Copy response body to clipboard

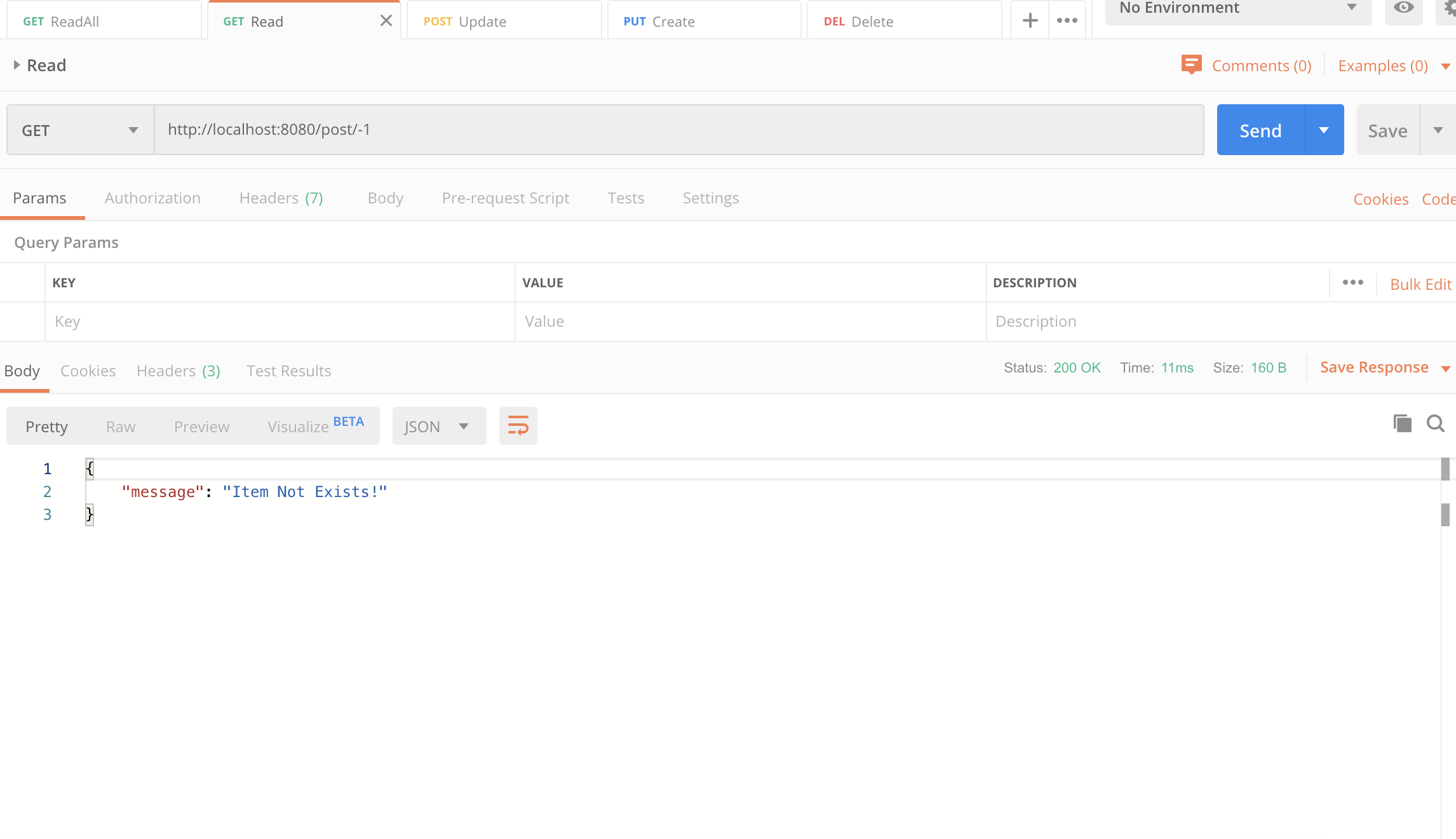click(1402, 424)
